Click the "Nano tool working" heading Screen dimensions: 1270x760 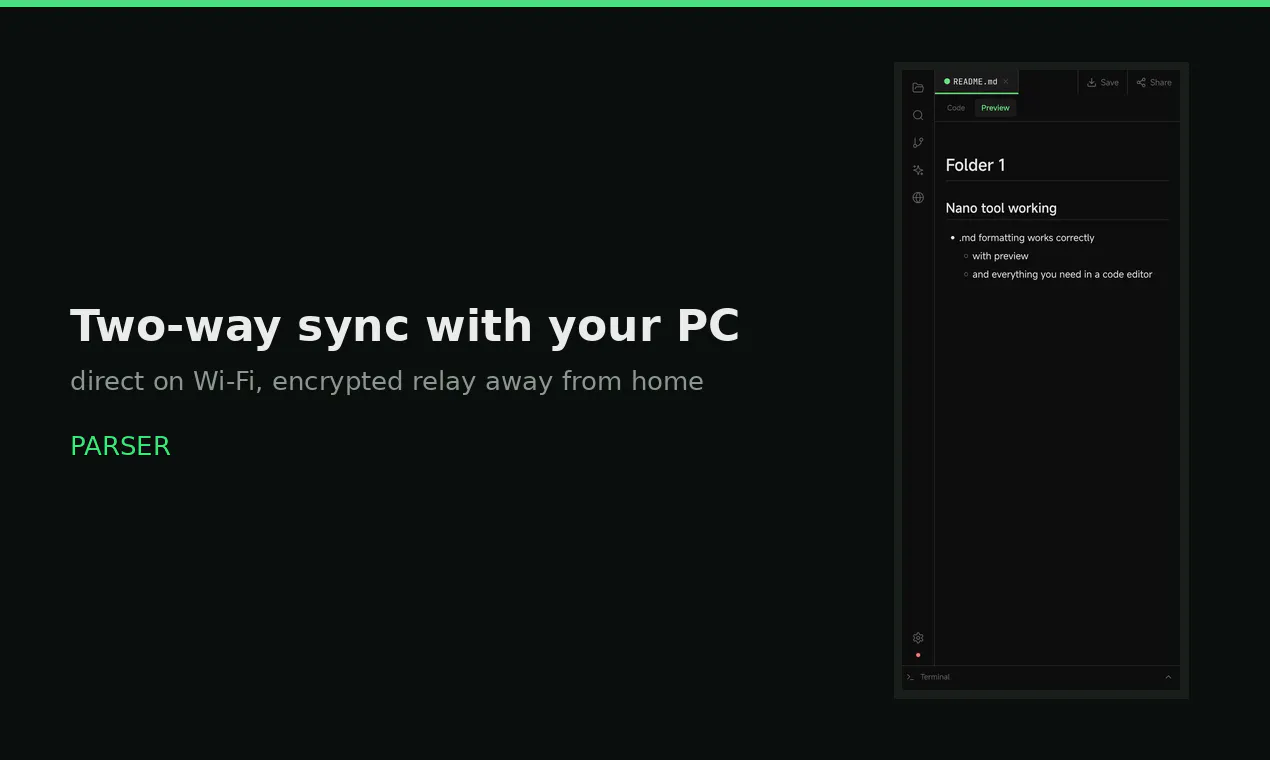[x=1001, y=208]
